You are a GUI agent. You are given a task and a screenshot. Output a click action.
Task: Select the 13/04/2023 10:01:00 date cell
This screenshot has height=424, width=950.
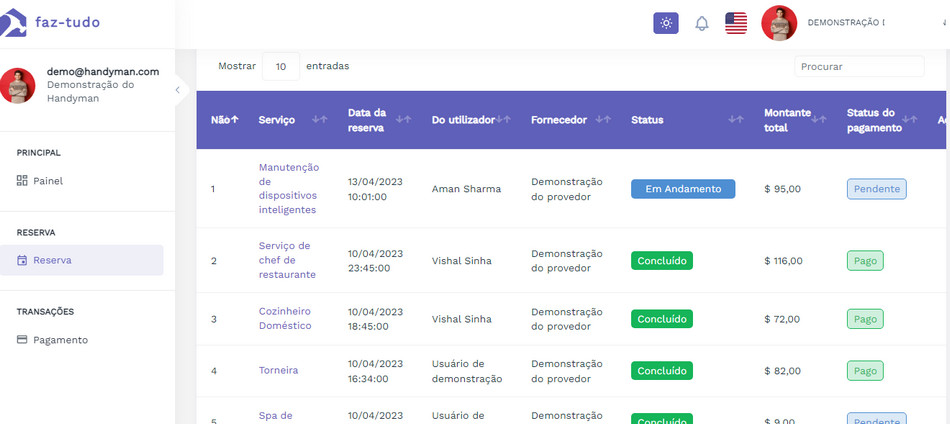coord(375,189)
